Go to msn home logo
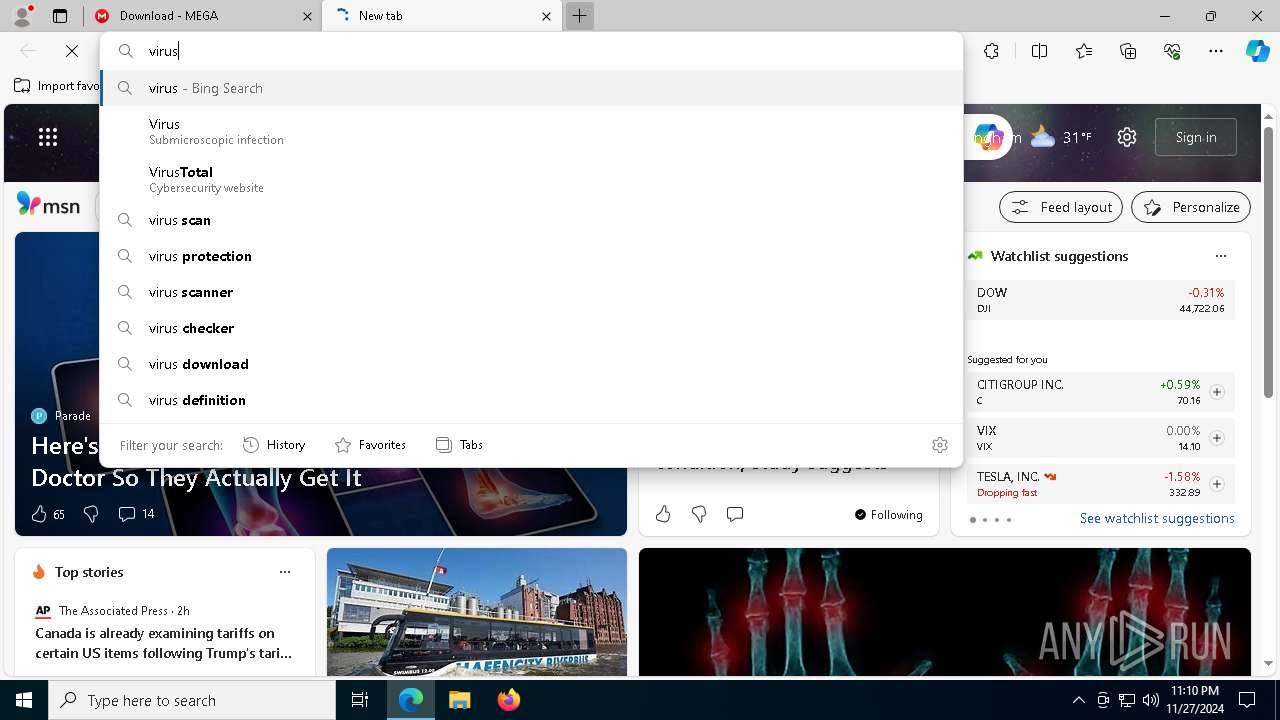1280x720 pixels. pyautogui.click(x=48, y=206)
